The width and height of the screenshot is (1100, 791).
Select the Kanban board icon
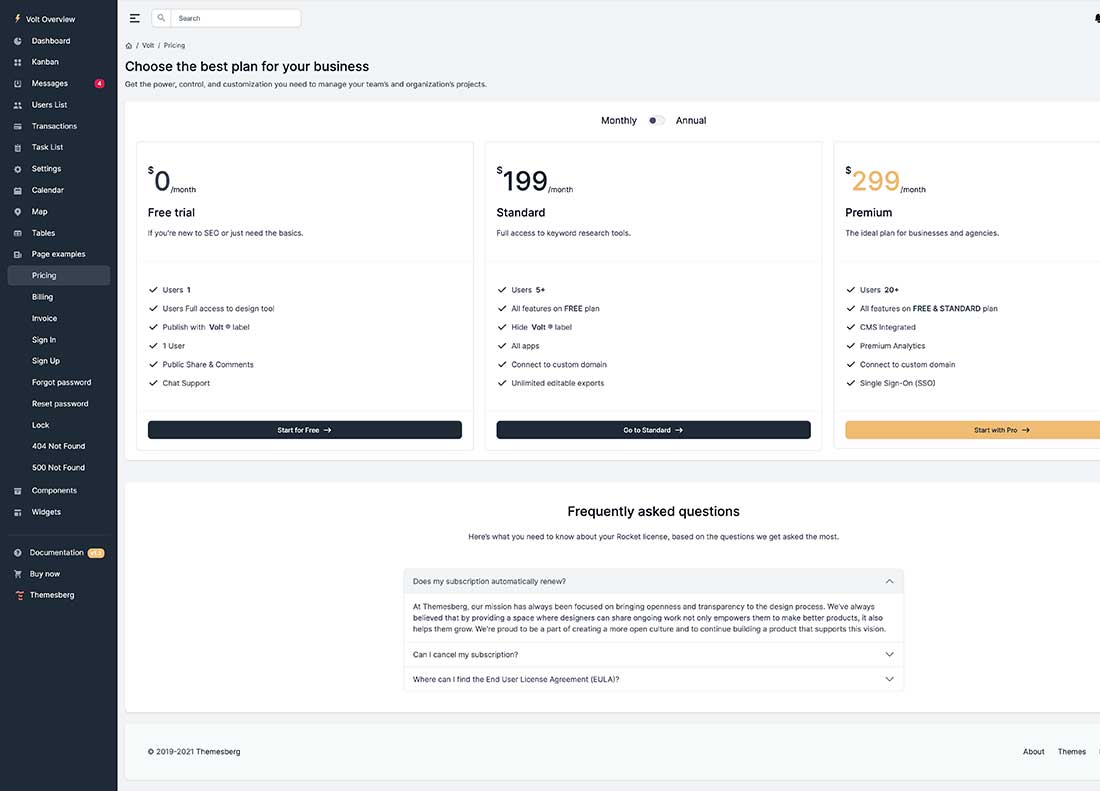[x=20, y=61]
